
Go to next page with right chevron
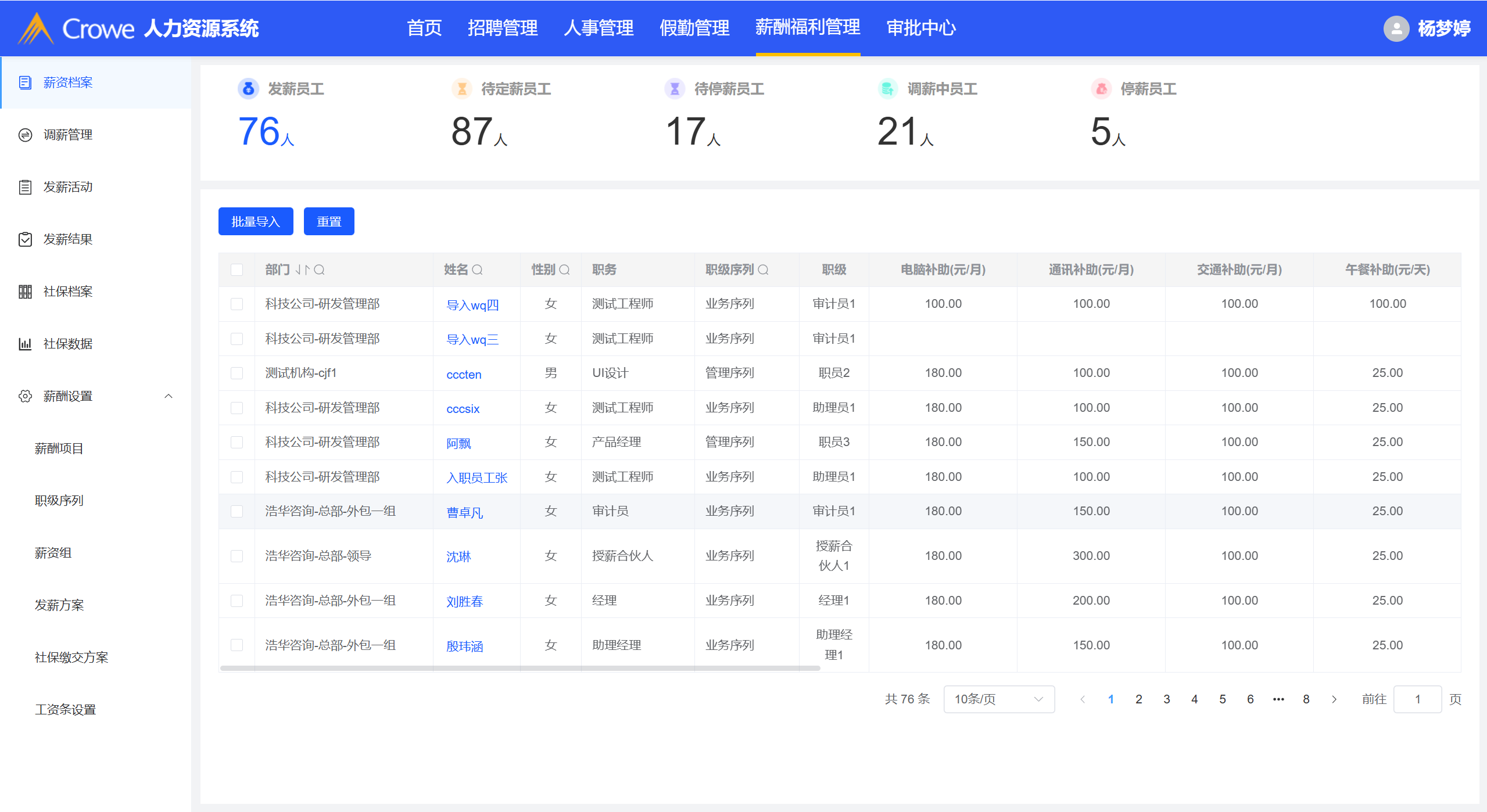tap(1334, 699)
